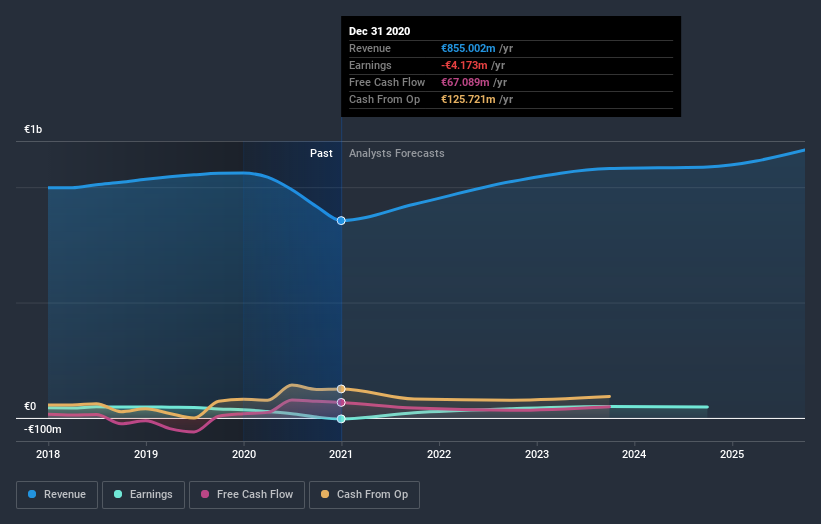Click the 2018 x-axis label
This screenshot has height=524, width=821.
[x=48, y=454]
